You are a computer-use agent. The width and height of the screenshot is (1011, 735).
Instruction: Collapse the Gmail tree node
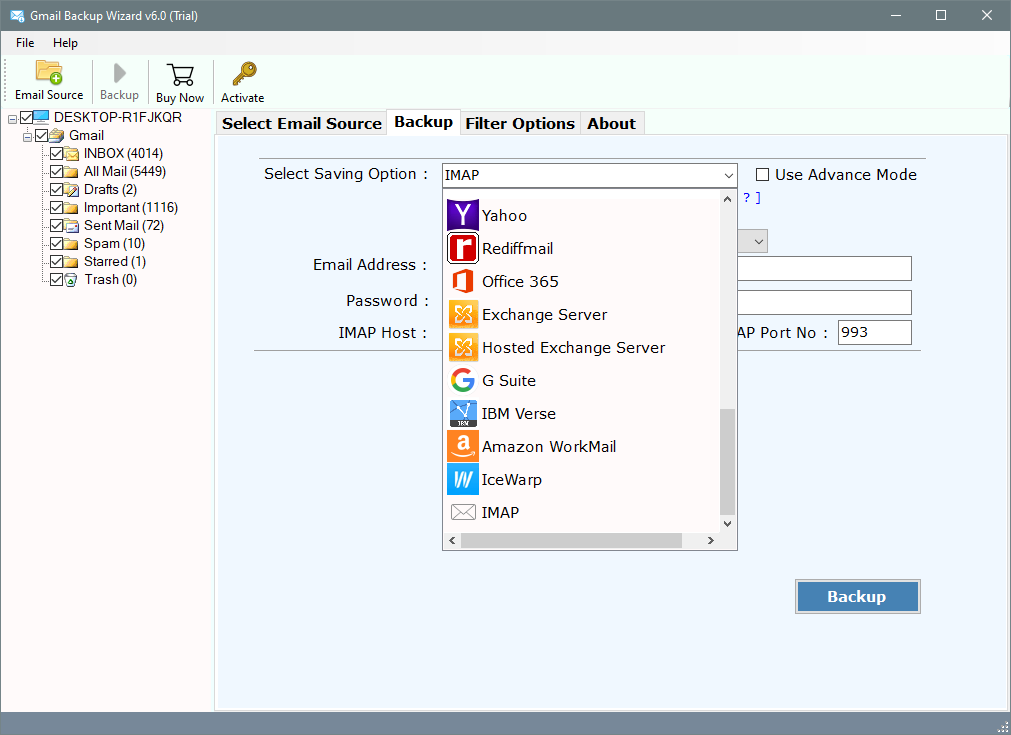28,135
